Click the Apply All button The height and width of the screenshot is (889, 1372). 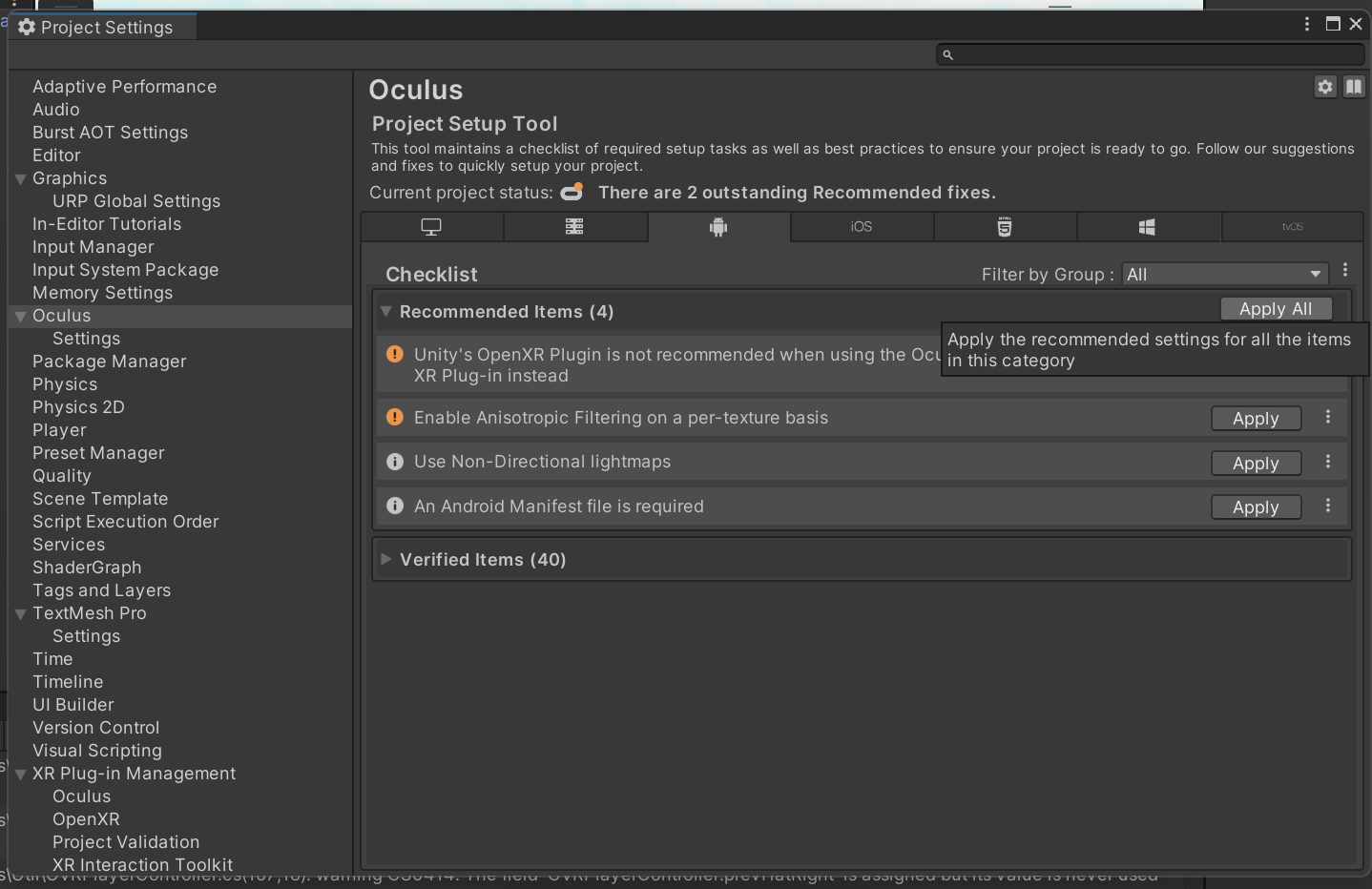coord(1276,309)
